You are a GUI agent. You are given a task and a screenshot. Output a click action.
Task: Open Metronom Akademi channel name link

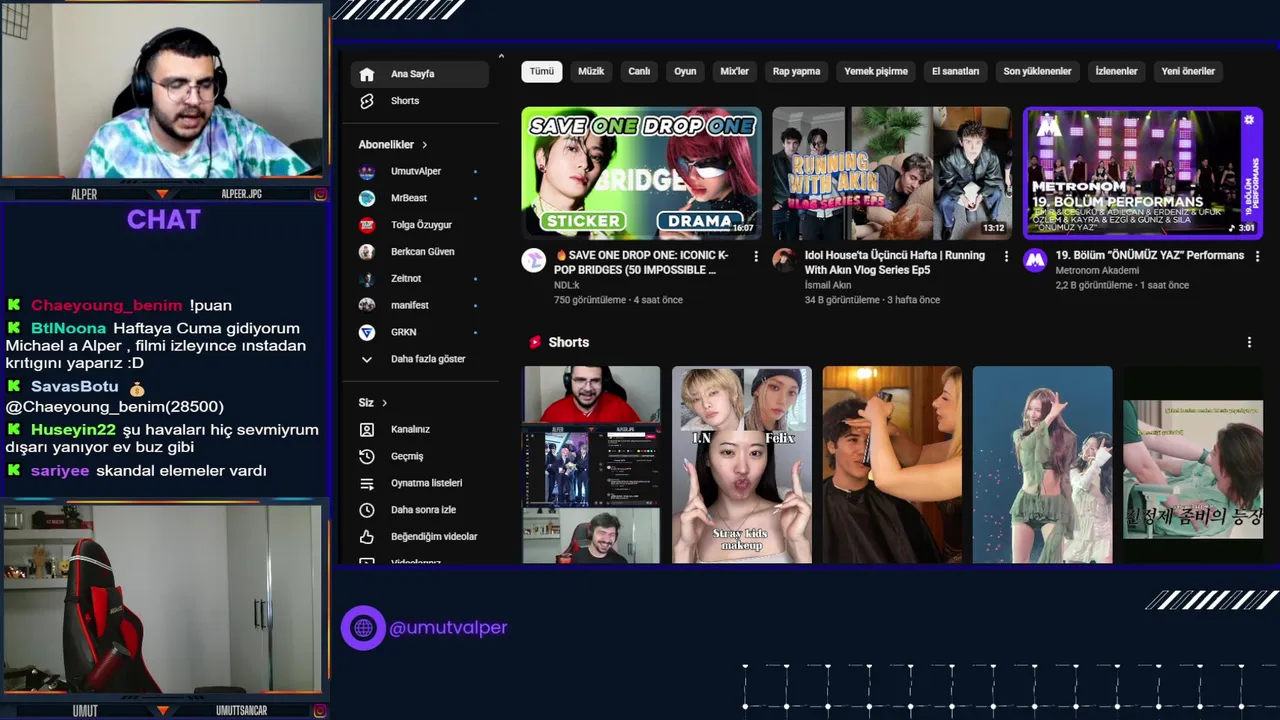coord(1097,271)
